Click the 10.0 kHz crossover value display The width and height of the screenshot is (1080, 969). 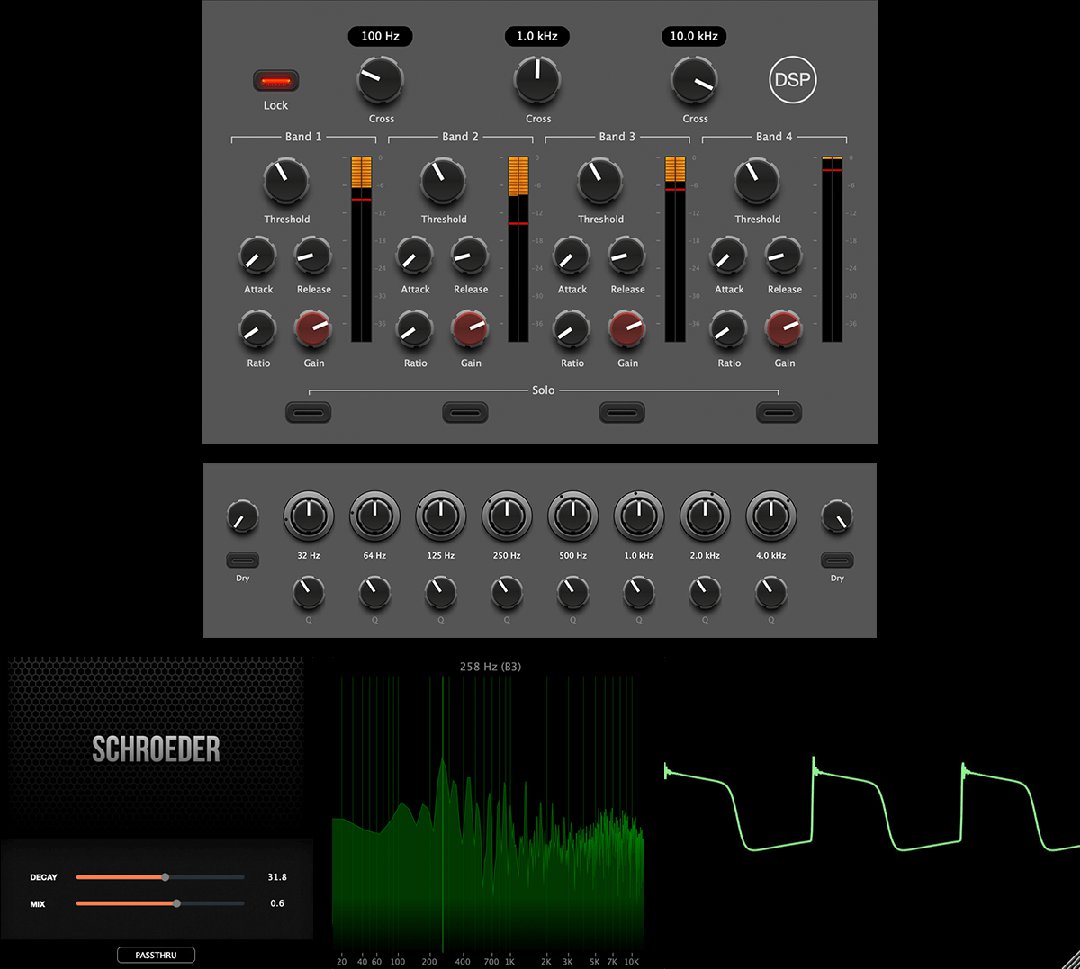(x=694, y=37)
